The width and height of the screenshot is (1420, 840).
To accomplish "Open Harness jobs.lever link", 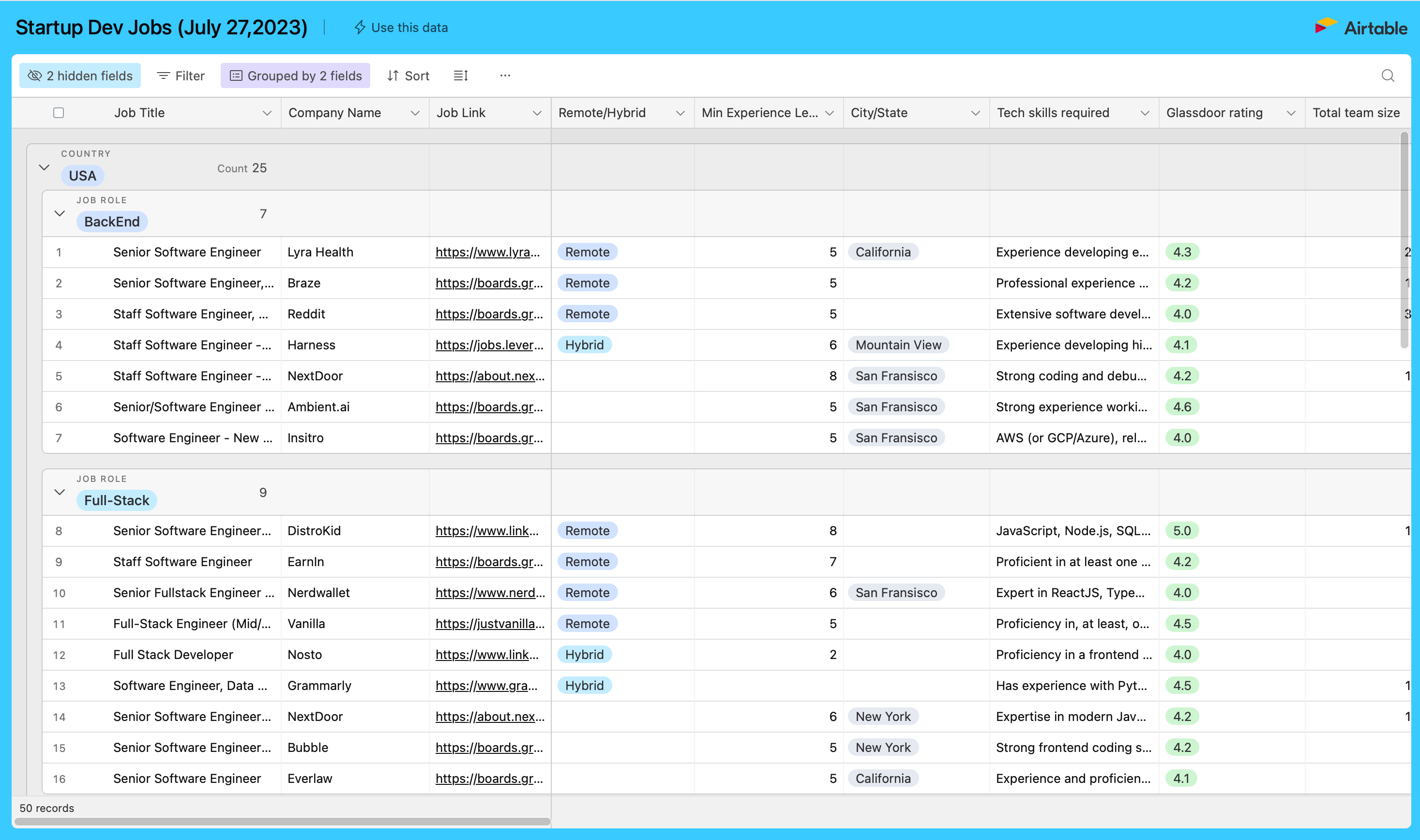I will (489, 345).
